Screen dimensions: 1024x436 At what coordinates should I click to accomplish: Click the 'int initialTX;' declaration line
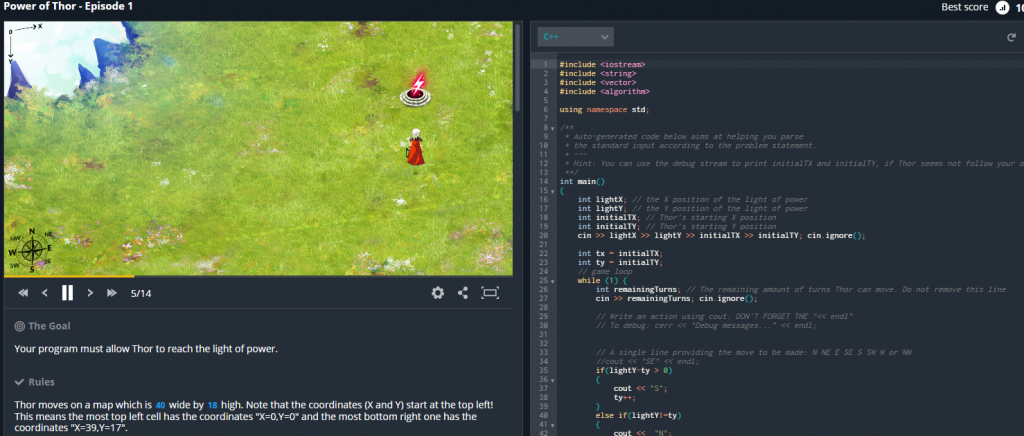click(x=677, y=217)
